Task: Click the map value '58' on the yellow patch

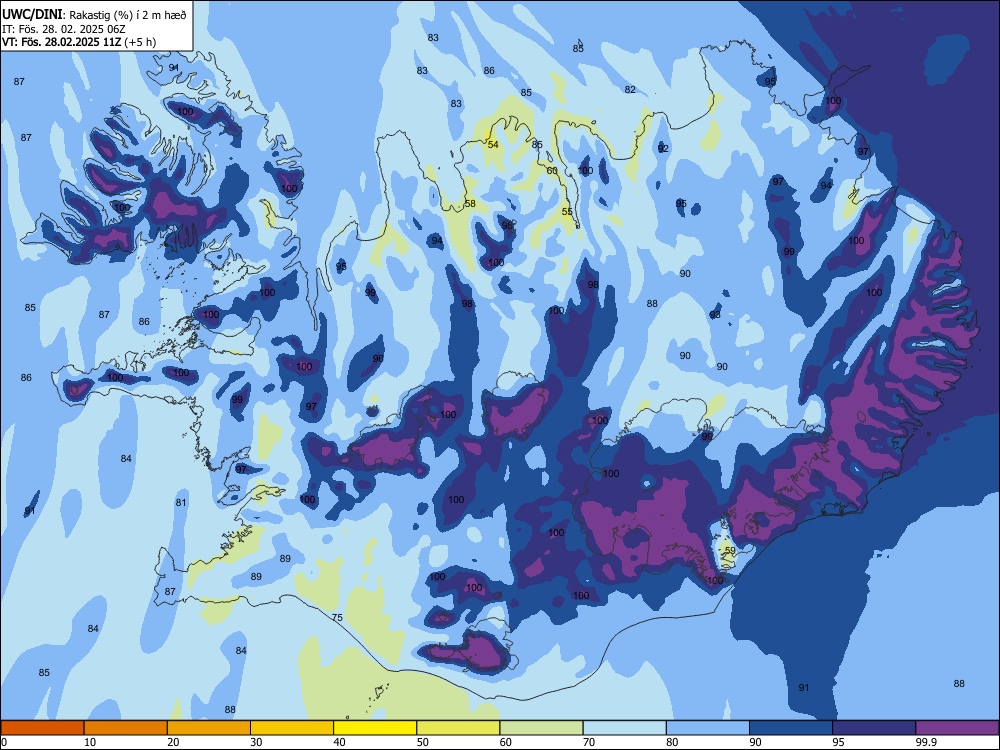Action: 470,203
